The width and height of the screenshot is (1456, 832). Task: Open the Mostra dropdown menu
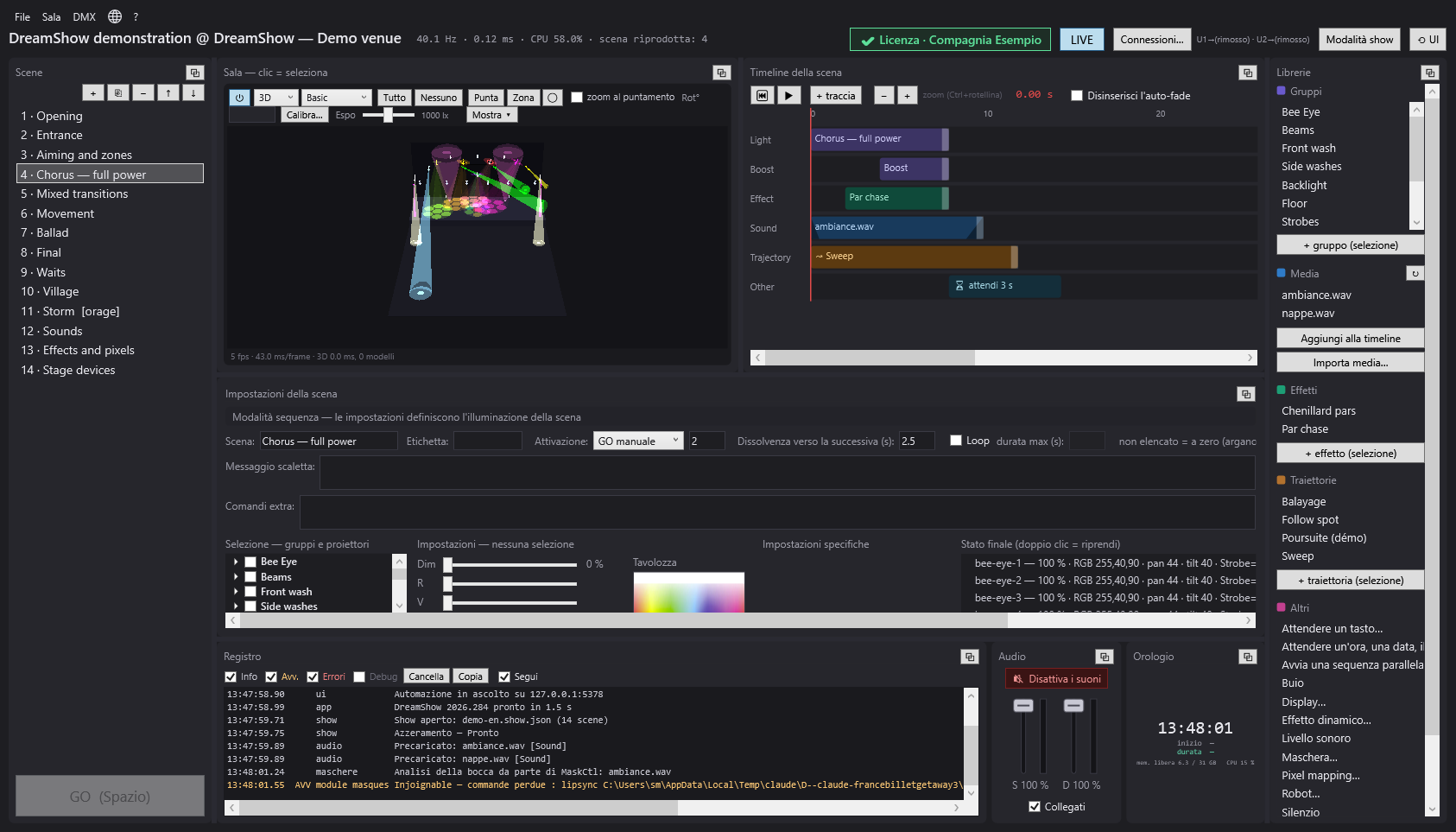tap(492, 115)
